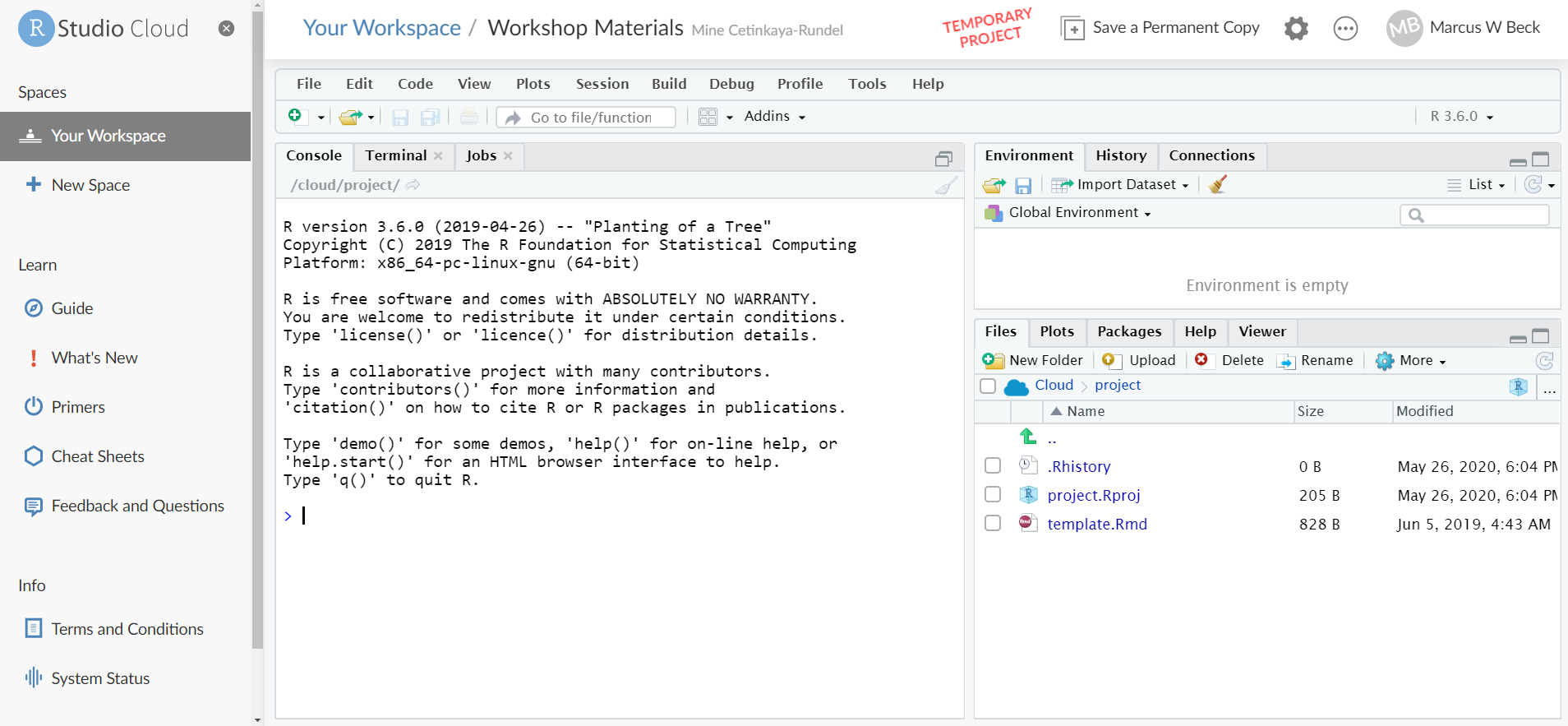Click the Upload button
The height and width of the screenshot is (726, 1568).
click(x=1139, y=360)
